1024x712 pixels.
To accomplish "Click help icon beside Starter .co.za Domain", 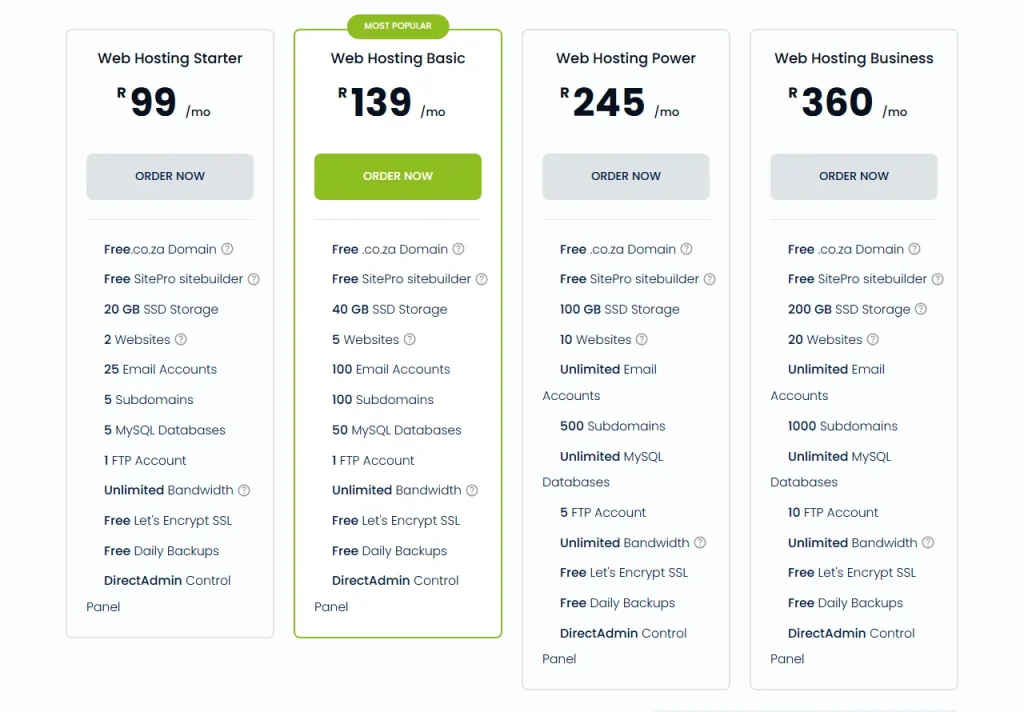I will click(x=227, y=249).
